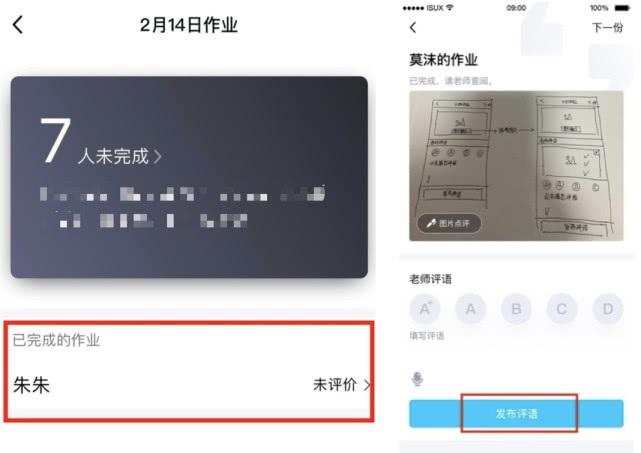Choose grade D rating
Viewport: 641px width, 453px height.
pos(608,309)
